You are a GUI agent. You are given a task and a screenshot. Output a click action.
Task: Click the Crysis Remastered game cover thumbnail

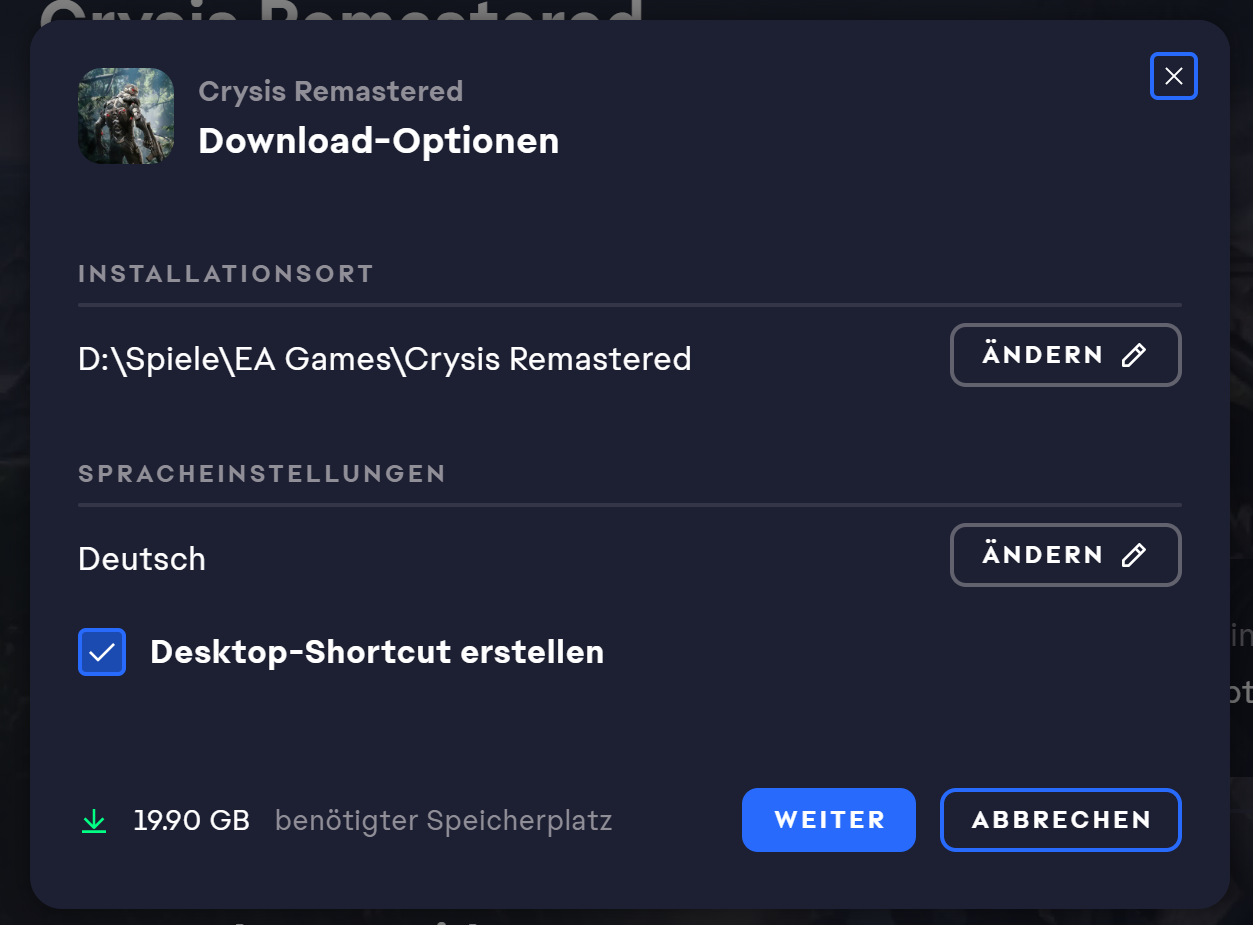click(x=126, y=116)
